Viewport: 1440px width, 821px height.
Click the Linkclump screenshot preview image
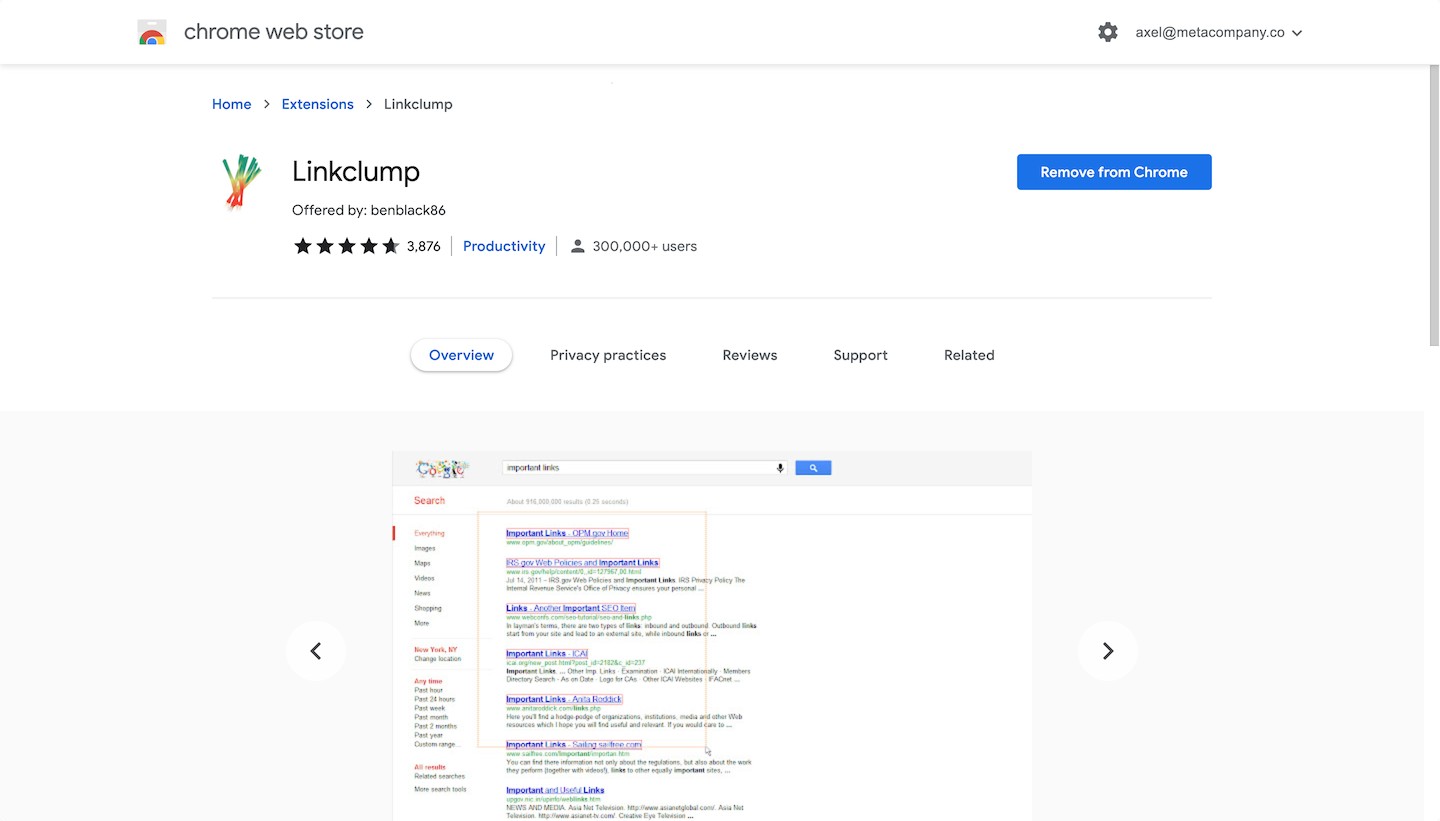click(712, 636)
